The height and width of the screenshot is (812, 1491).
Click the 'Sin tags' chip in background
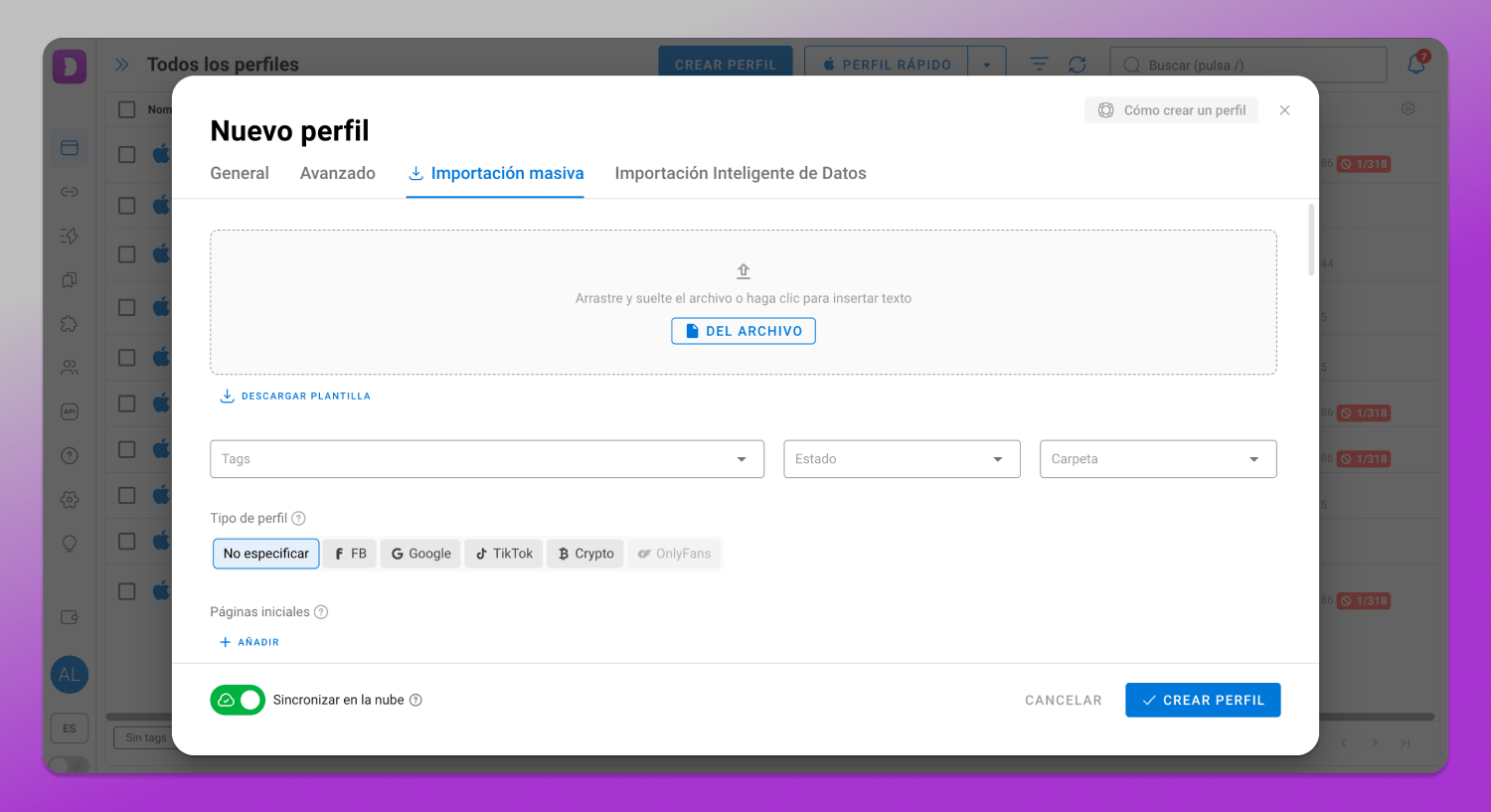click(145, 737)
